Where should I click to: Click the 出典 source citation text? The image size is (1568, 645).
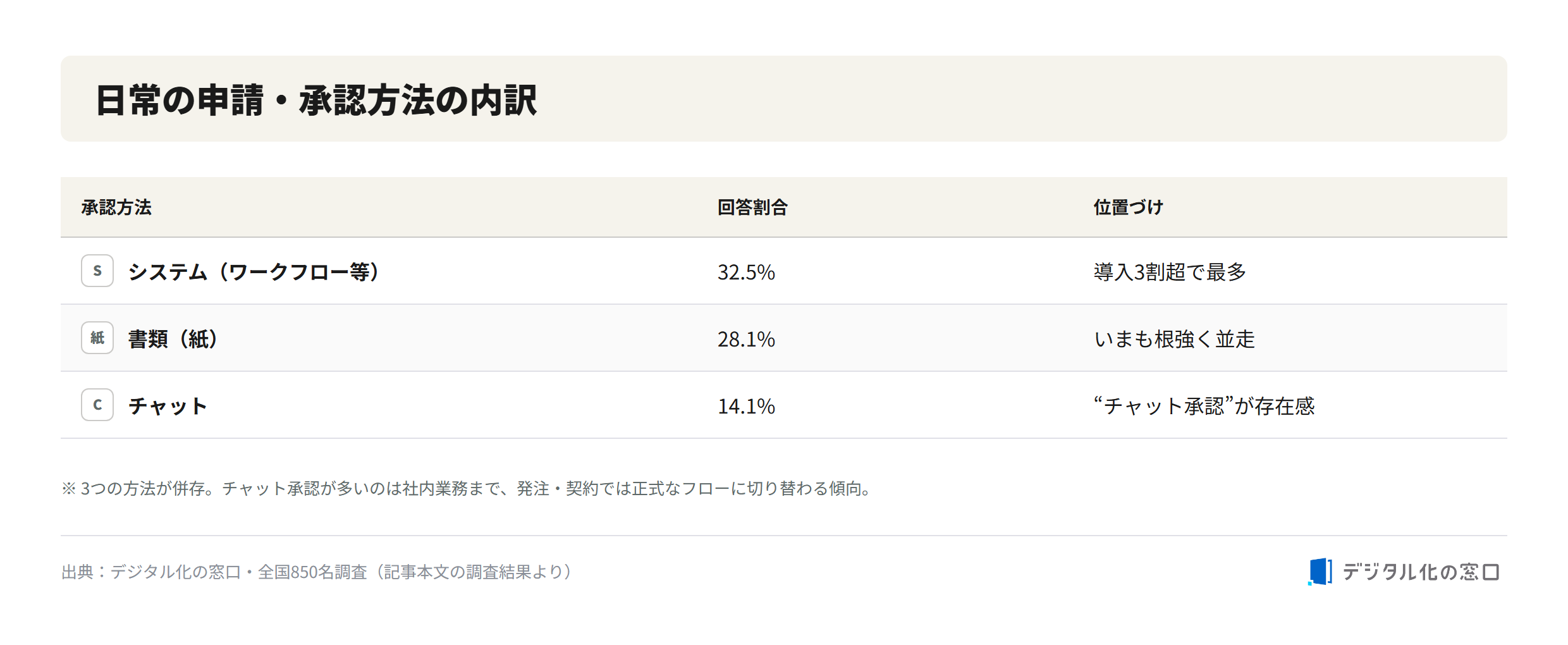318,572
